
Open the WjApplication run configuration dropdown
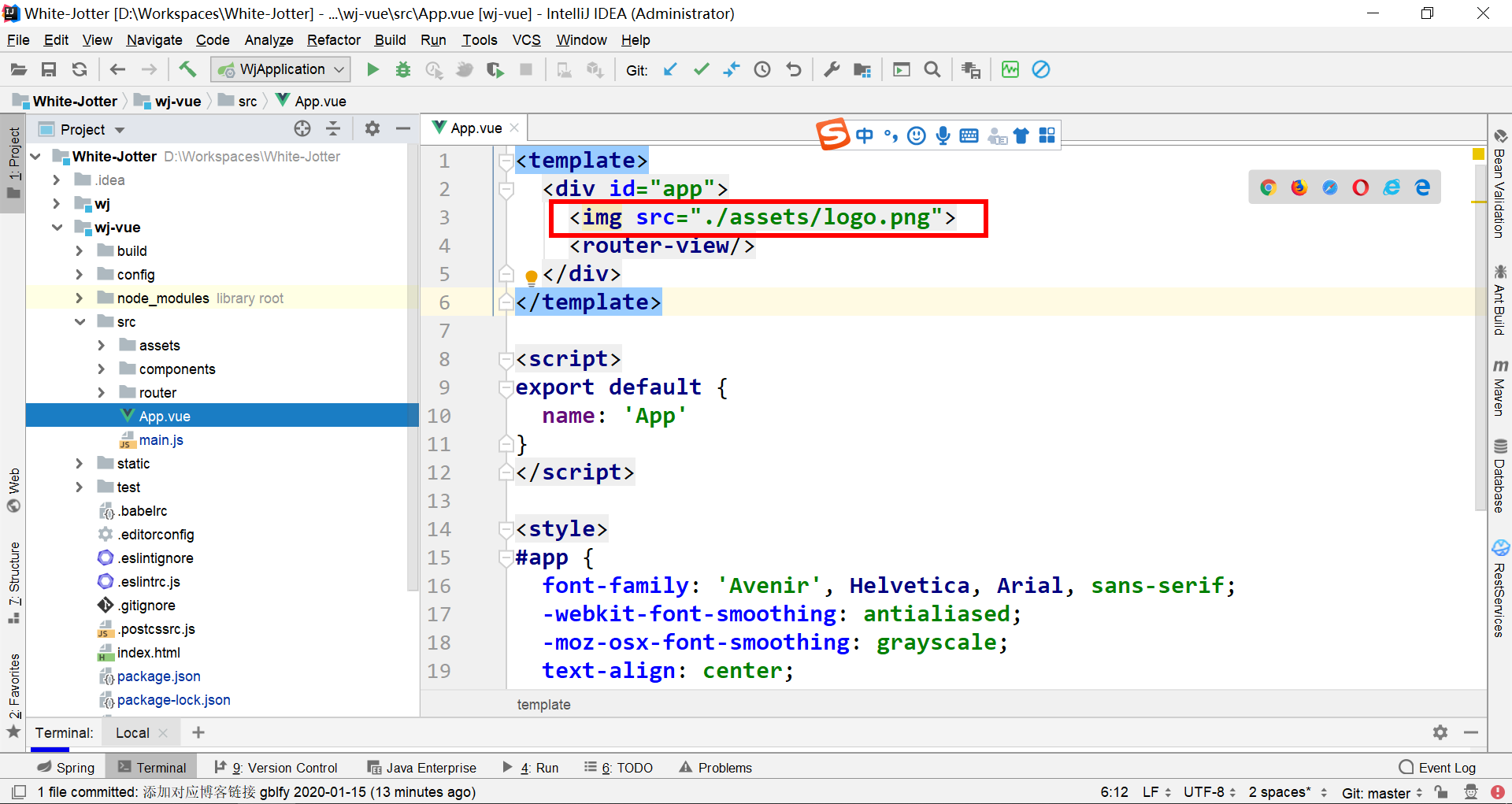click(x=280, y=70)
